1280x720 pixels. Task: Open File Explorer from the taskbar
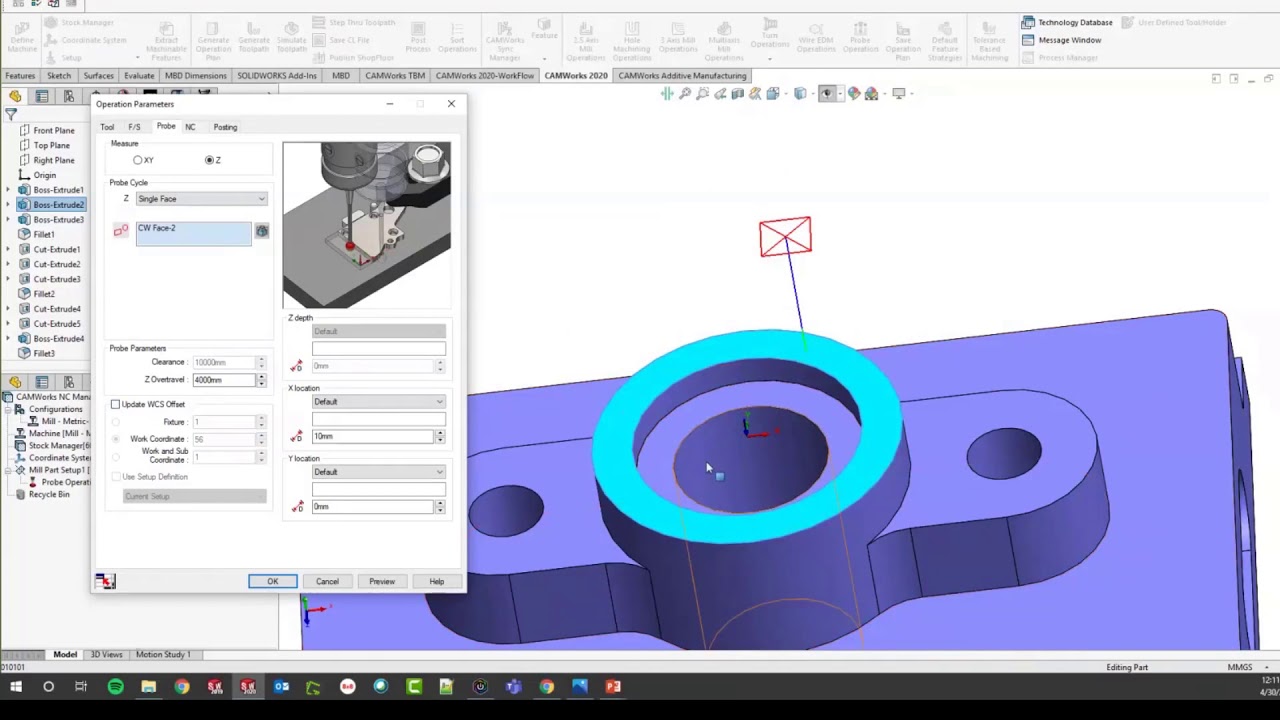[x=148, y=687]
